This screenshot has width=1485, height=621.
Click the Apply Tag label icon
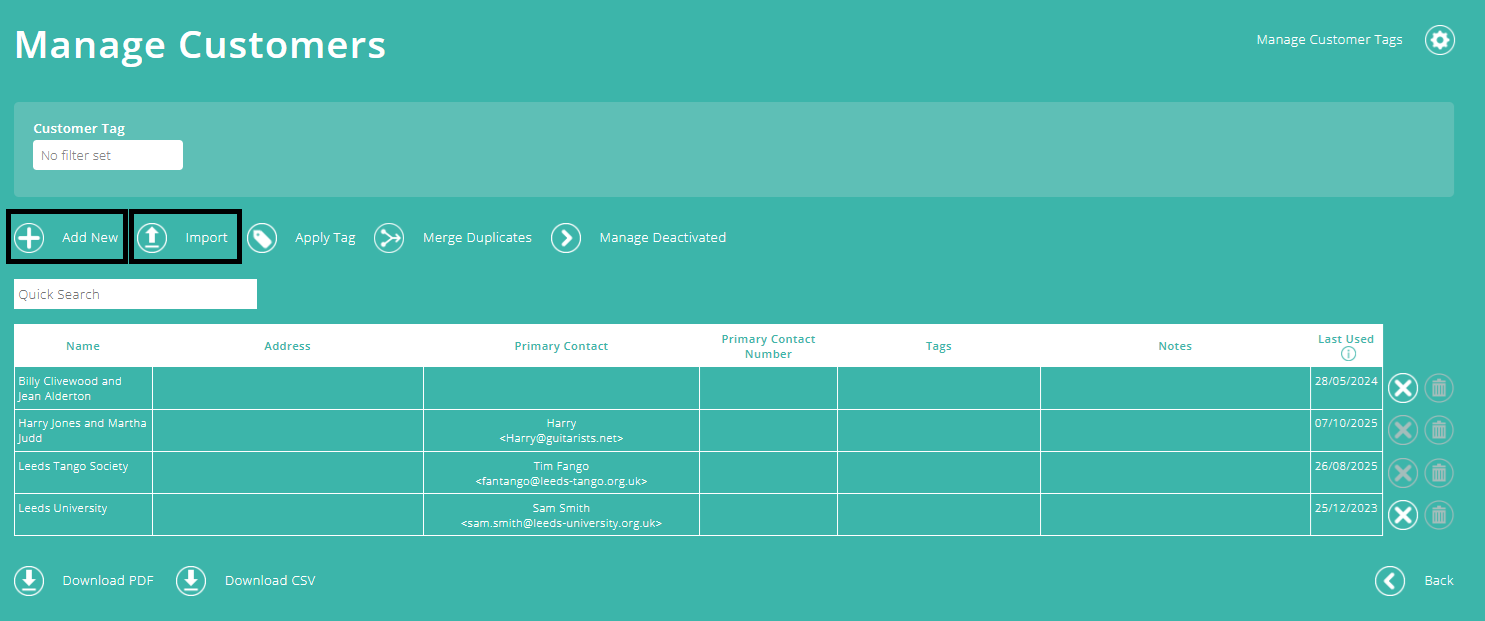(262, 238)
